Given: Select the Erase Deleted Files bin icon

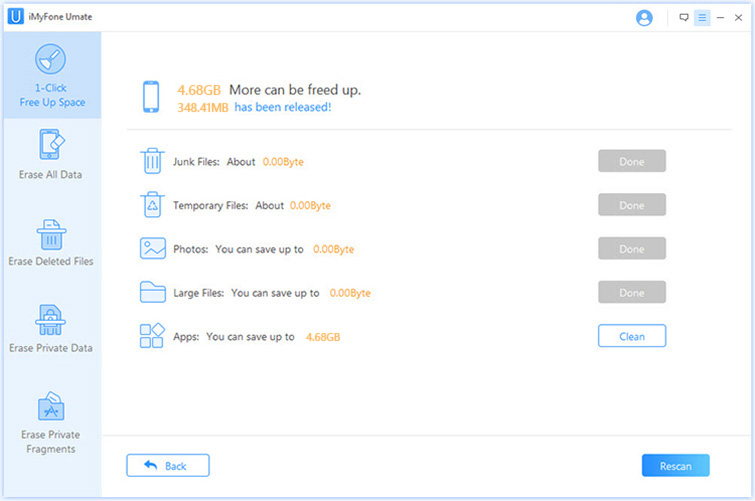Looking at the screenshot, I should [52, 235].
